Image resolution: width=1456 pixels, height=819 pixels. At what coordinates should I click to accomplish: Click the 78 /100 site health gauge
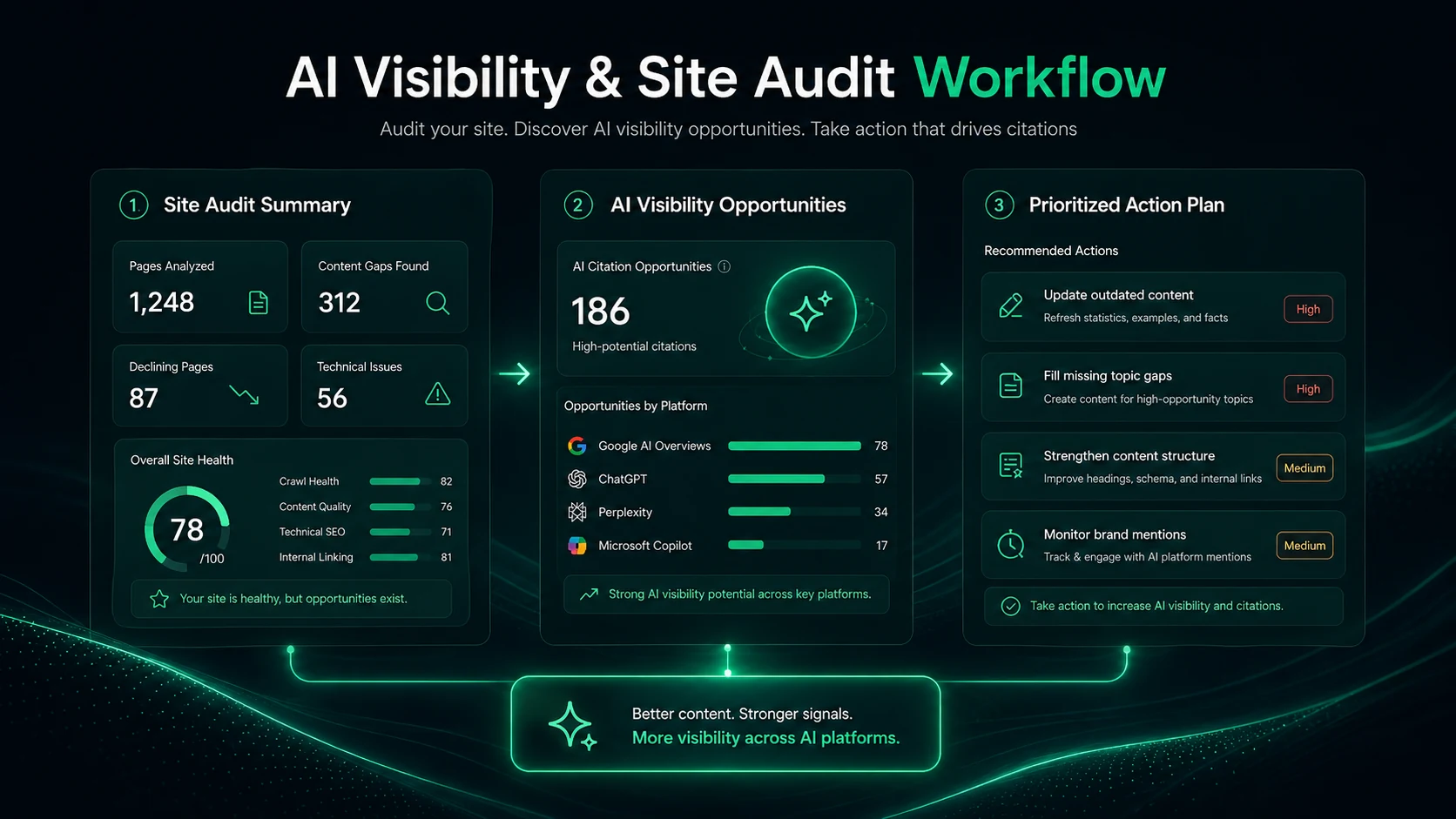[186, 529]
